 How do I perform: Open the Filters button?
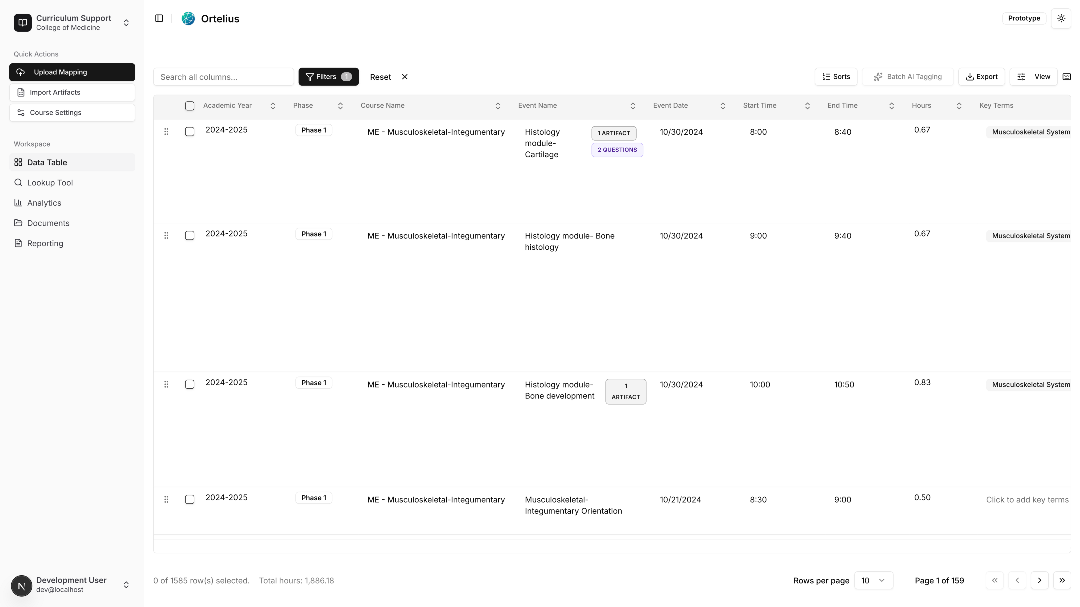(x=328, y=77)
